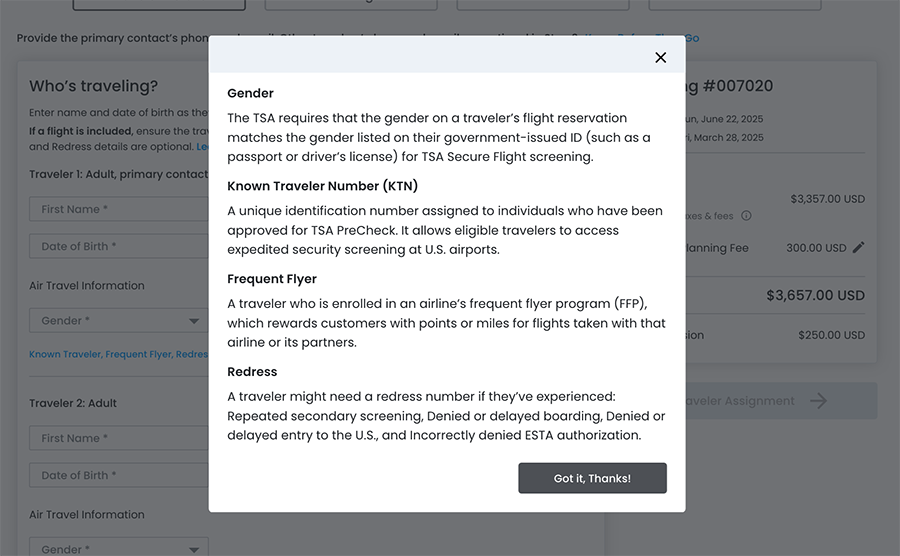Open the Gender dropdown for Traveler 2
900x556 pixels.
pos(119,548)
